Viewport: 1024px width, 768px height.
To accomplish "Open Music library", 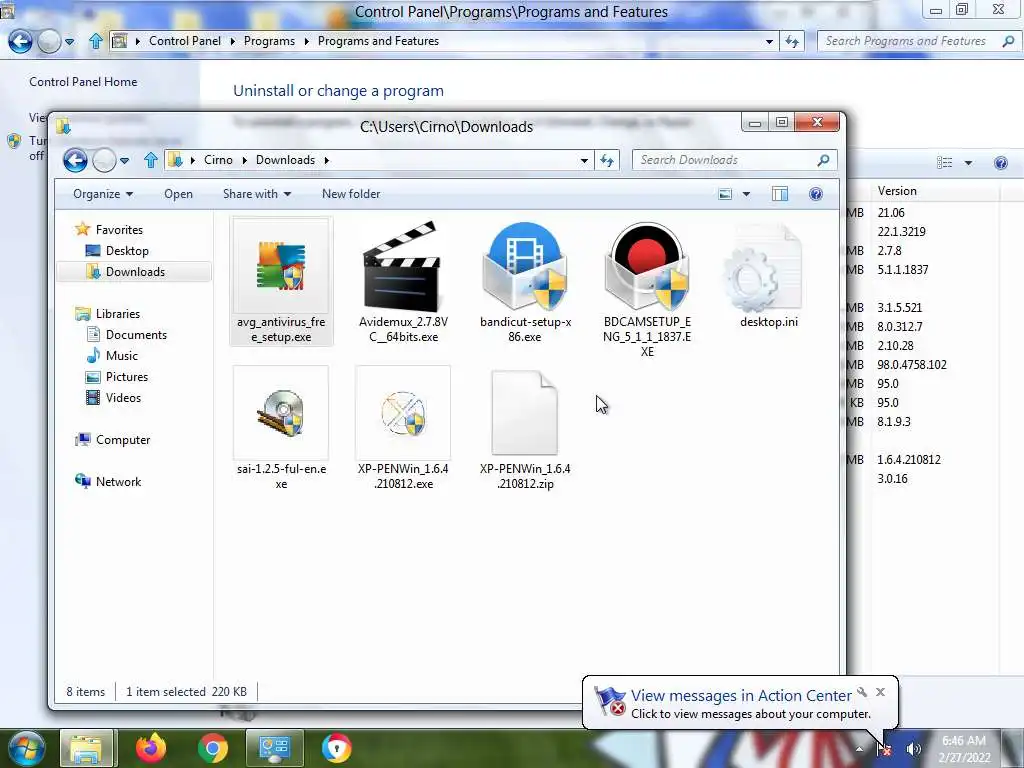I will pyautogui.click(x=121, y=355).
